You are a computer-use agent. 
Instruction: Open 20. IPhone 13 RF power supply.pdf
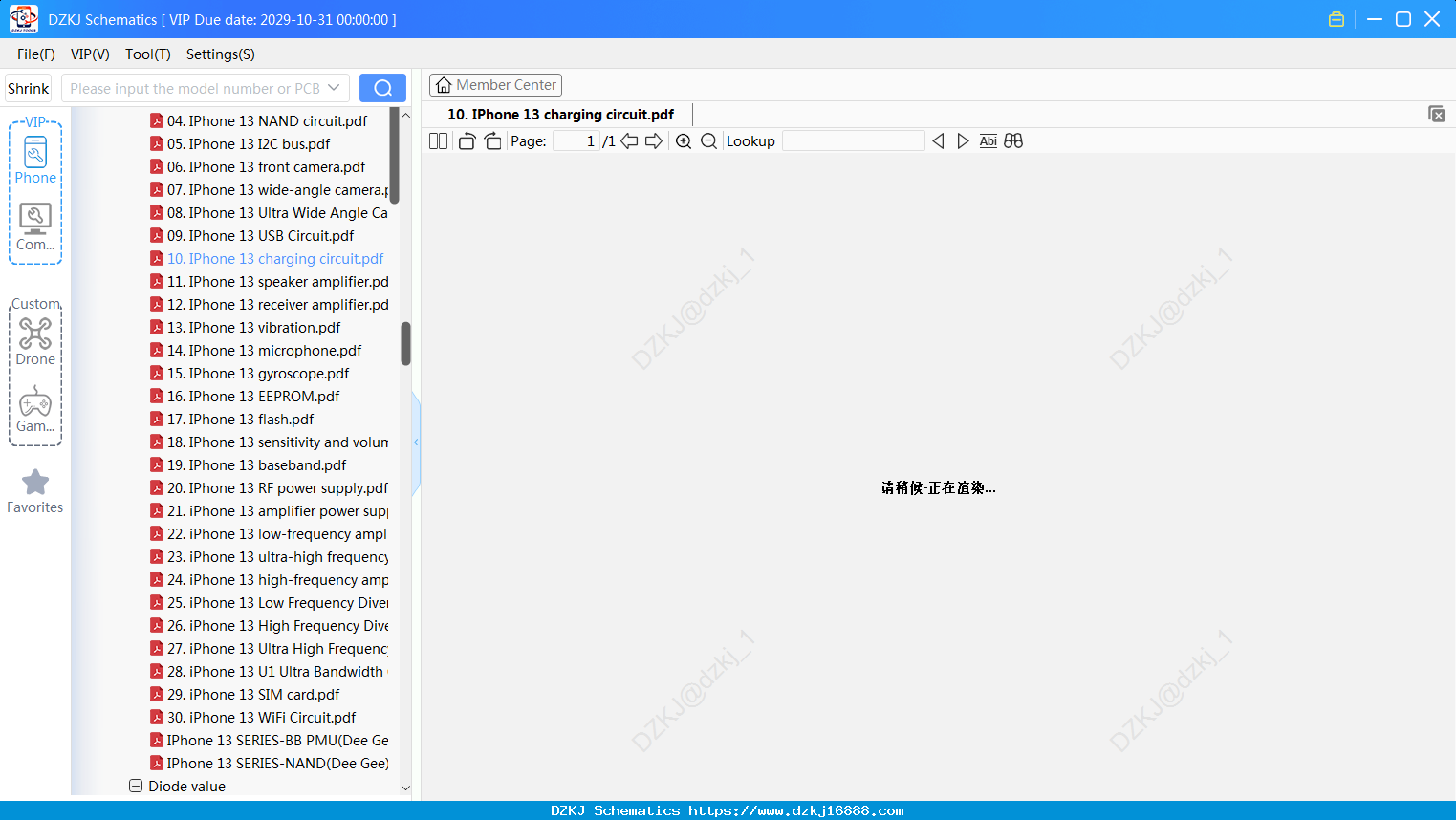pyautogui.click(x=278, y=488)
